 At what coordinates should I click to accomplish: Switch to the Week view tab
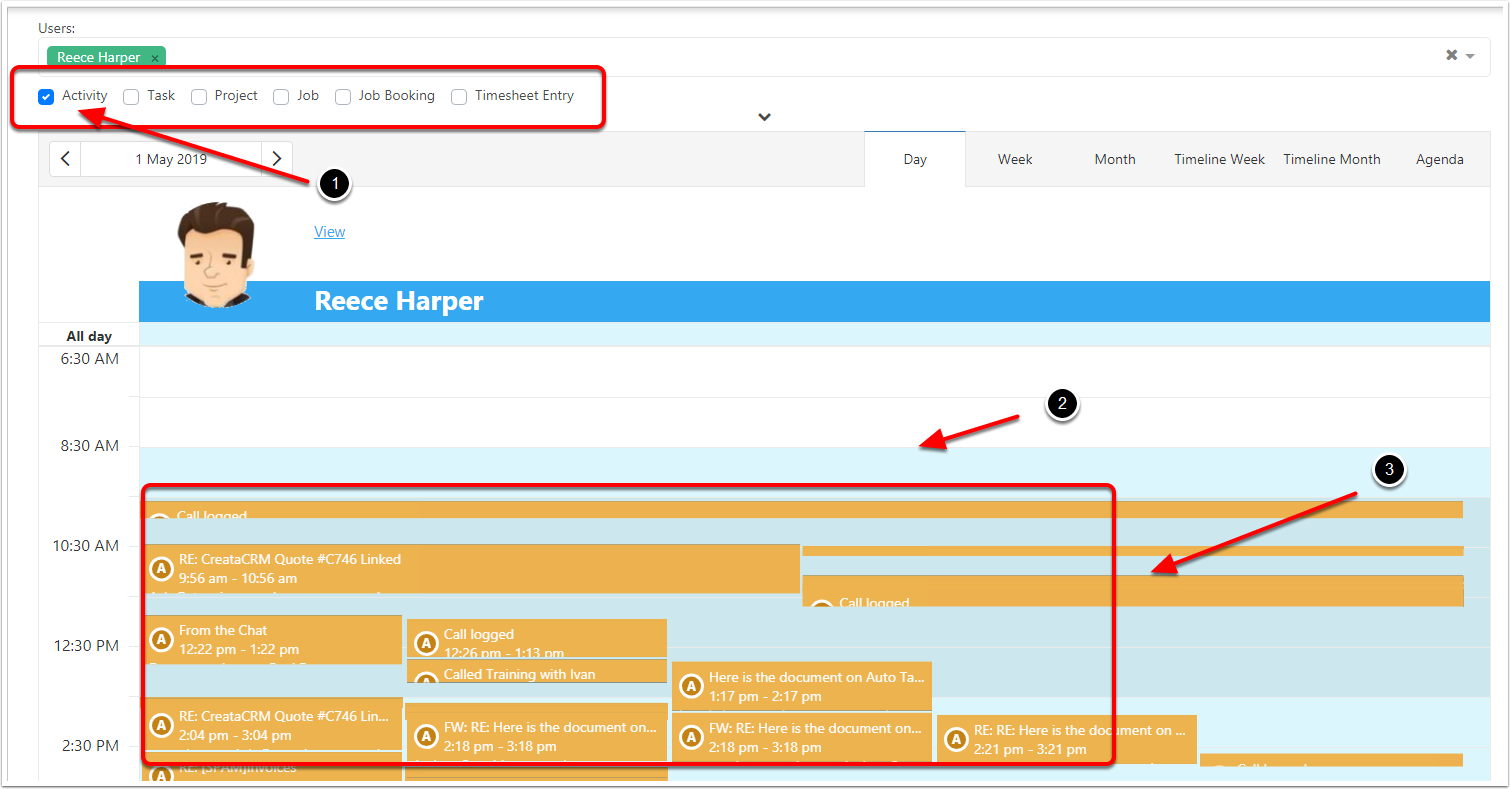[x=1014, y=159]
